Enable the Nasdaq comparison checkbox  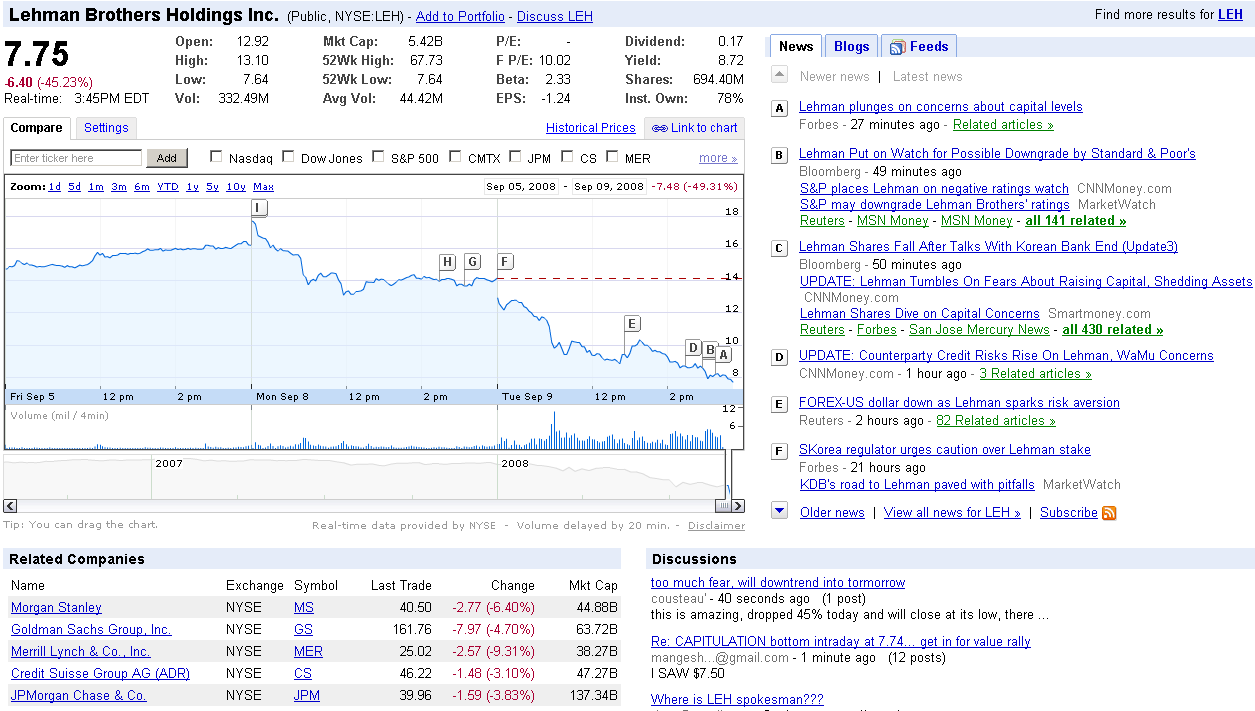(216, 157)
